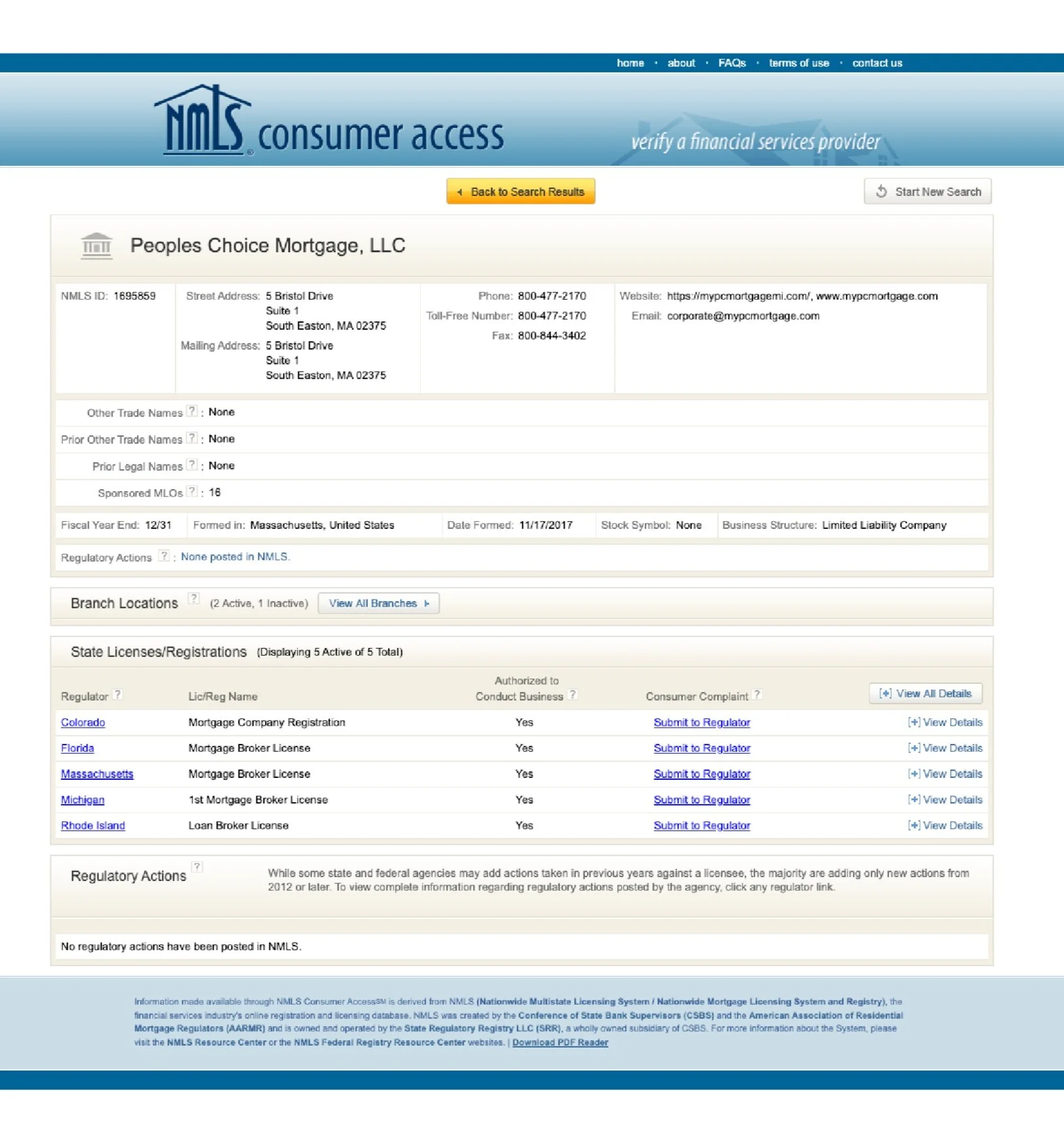Expand View Details for Michigan row
The image size is (1064, 1124).
tap(945, 799)
